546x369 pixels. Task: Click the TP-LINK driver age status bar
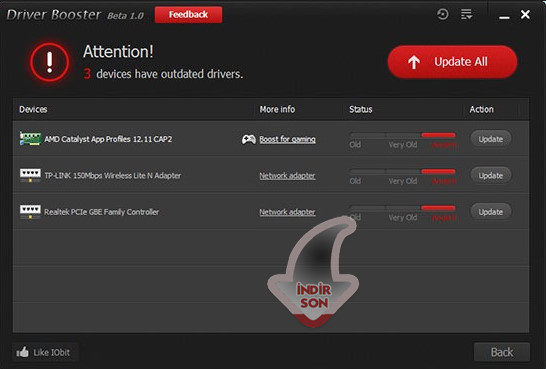point(403,171)
